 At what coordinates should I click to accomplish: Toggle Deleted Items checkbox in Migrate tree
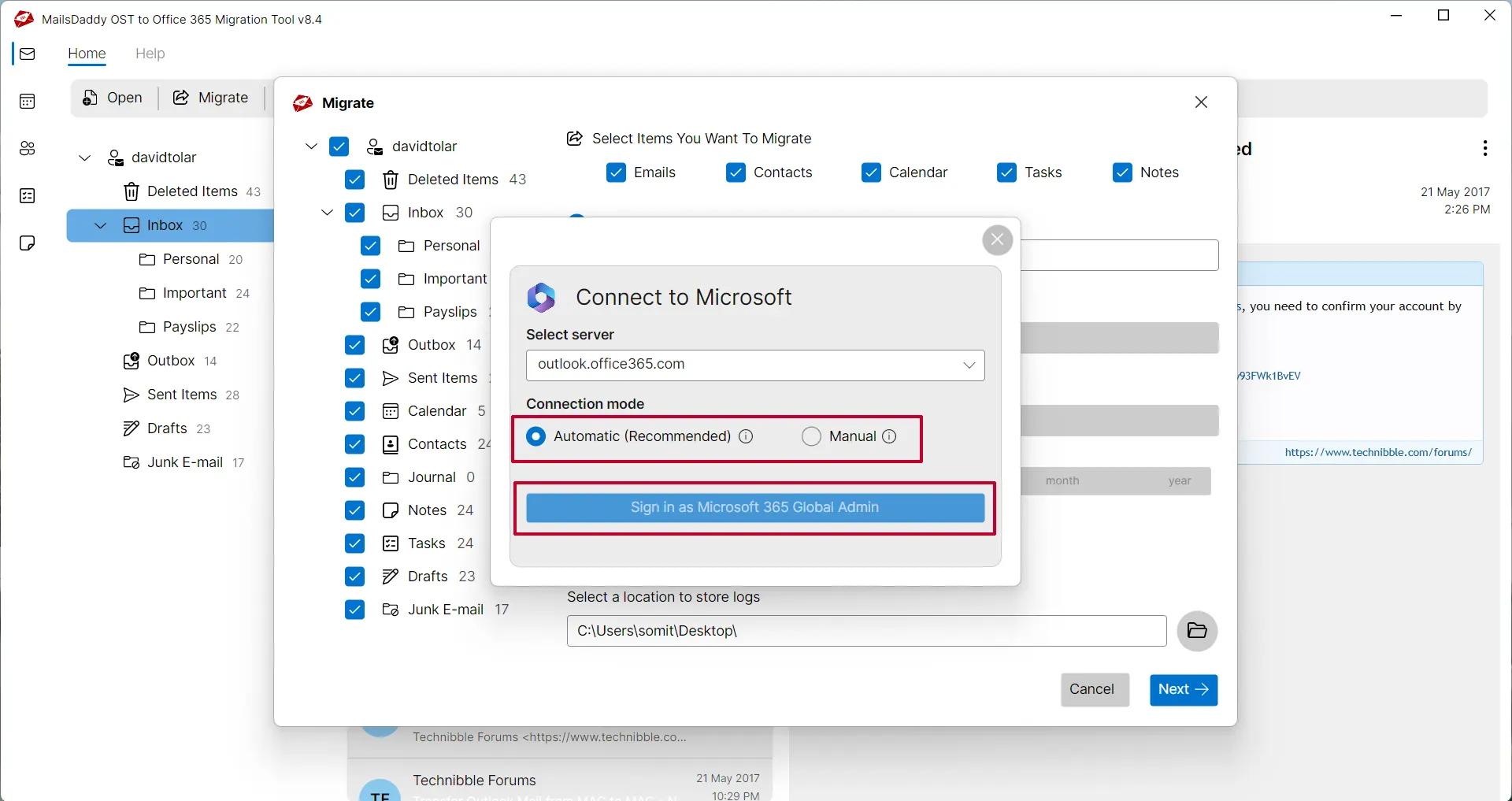pyautogui.click(x=354, y=180)
